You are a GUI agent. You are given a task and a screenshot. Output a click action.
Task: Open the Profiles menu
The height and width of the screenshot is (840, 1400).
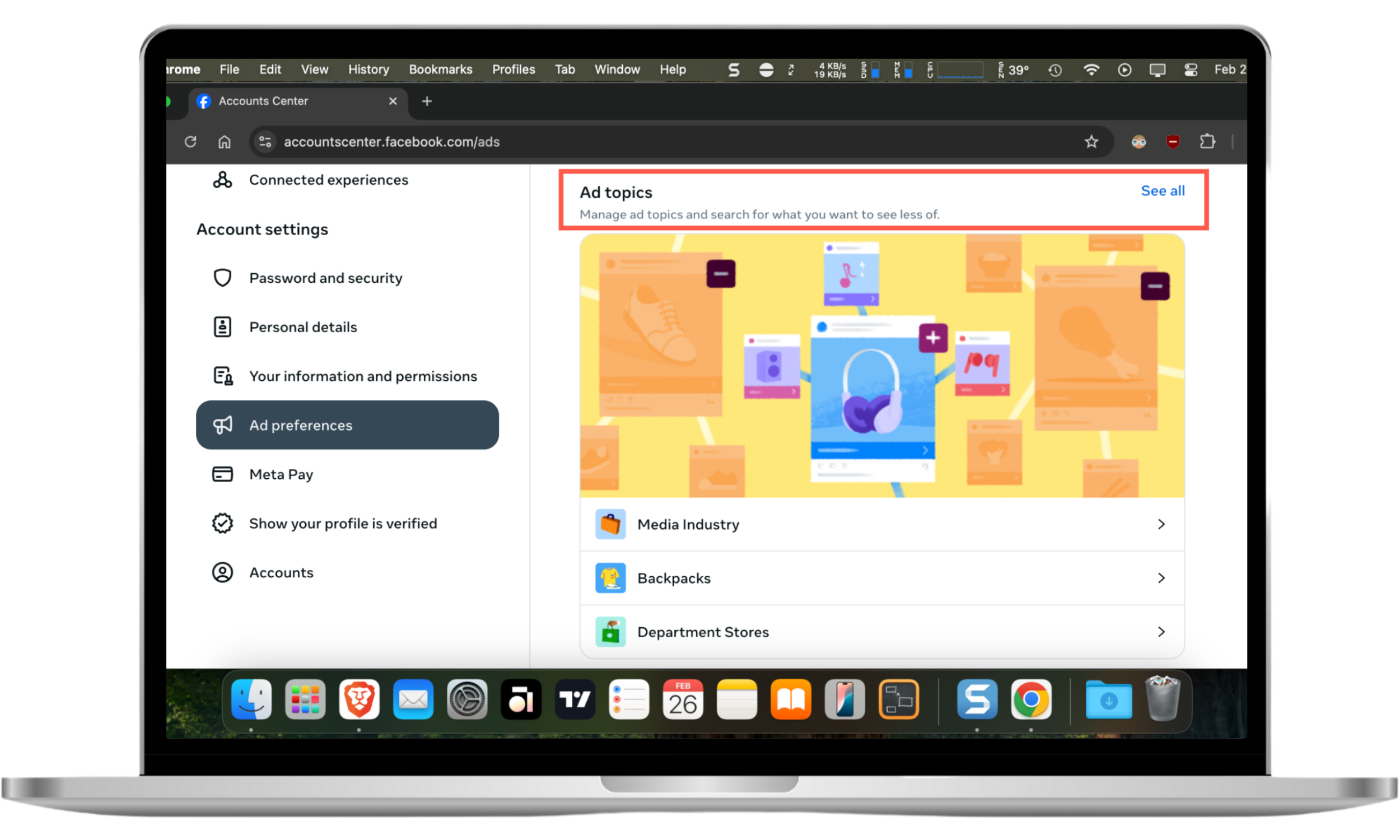pyautogui.click(x=514, y=69)
